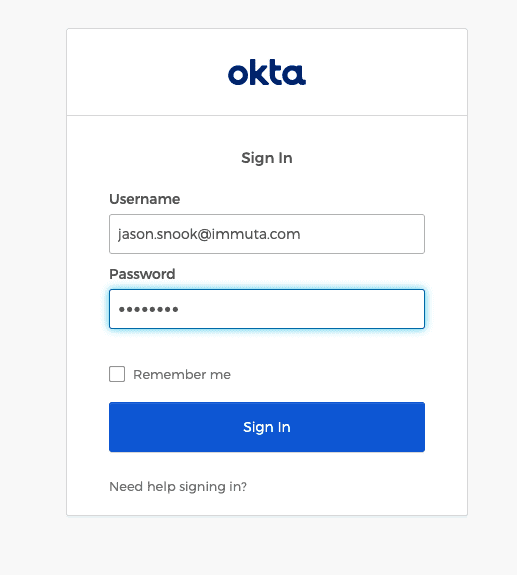Click the Sign In heading text
This screenshot has width=517, height=575.
point(267,158)
